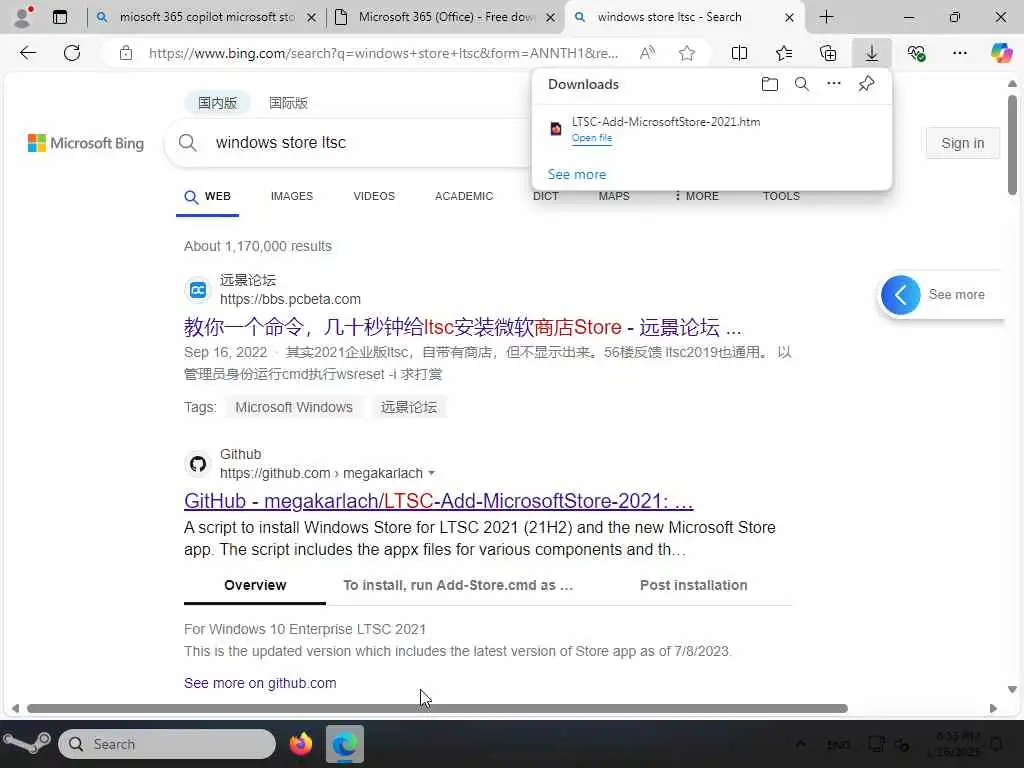The image size is (1024, 768).
Task: Click the 远景论坛 tag
Action: coord(409,408)
